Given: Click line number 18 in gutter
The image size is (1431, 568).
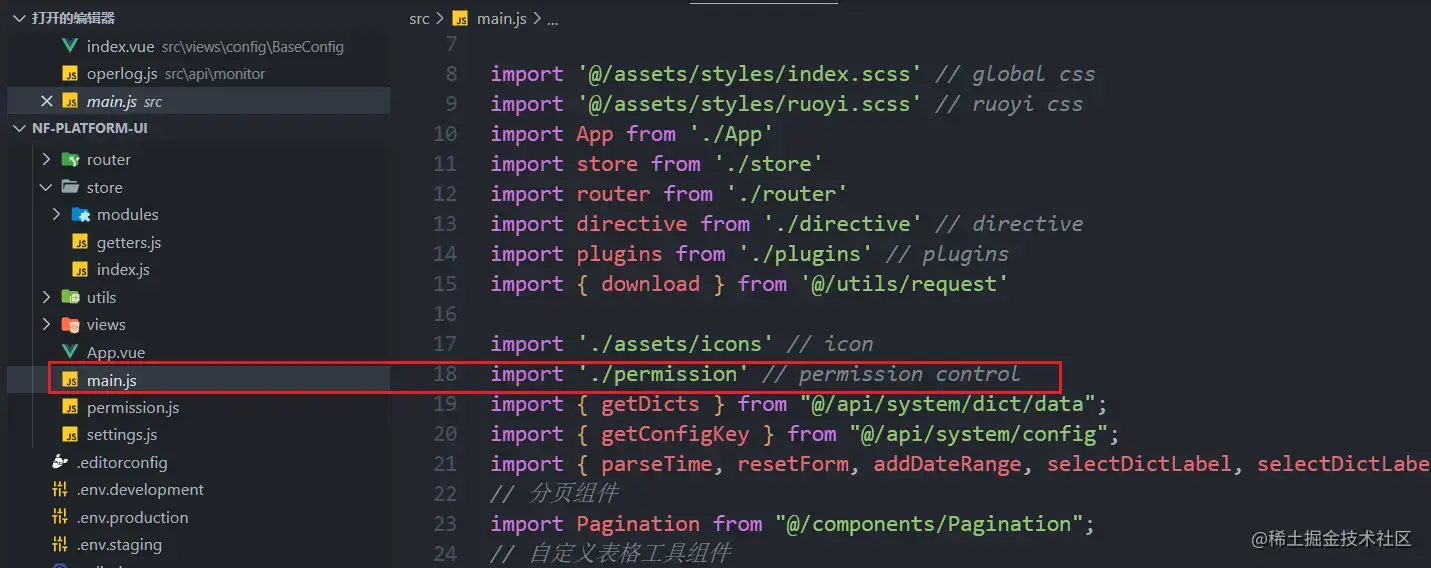Looking at the screenshot, I should click(x=445, y=374).
